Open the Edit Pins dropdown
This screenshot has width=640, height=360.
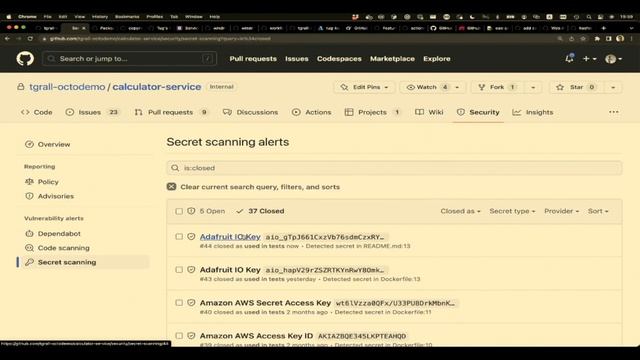[x=364, y=87]
